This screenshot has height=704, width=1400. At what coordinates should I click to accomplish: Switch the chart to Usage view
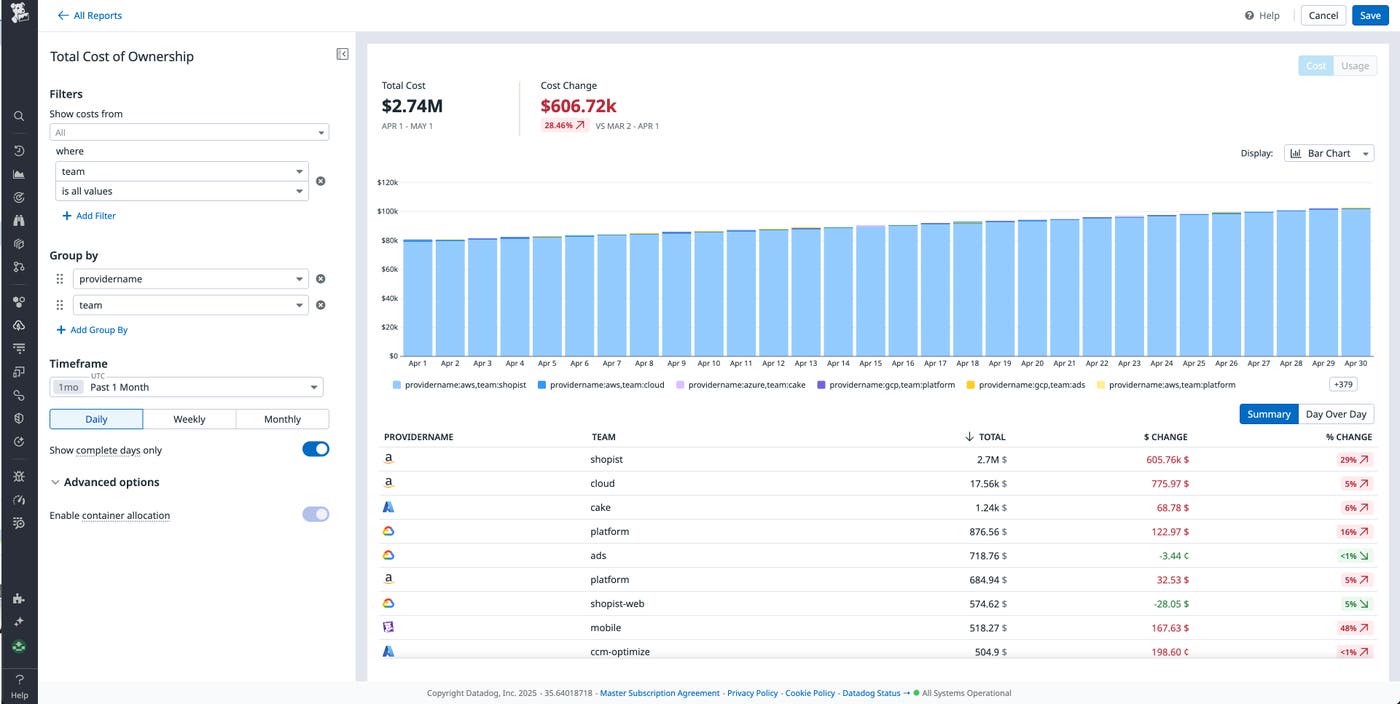[x=1354, y=66]
